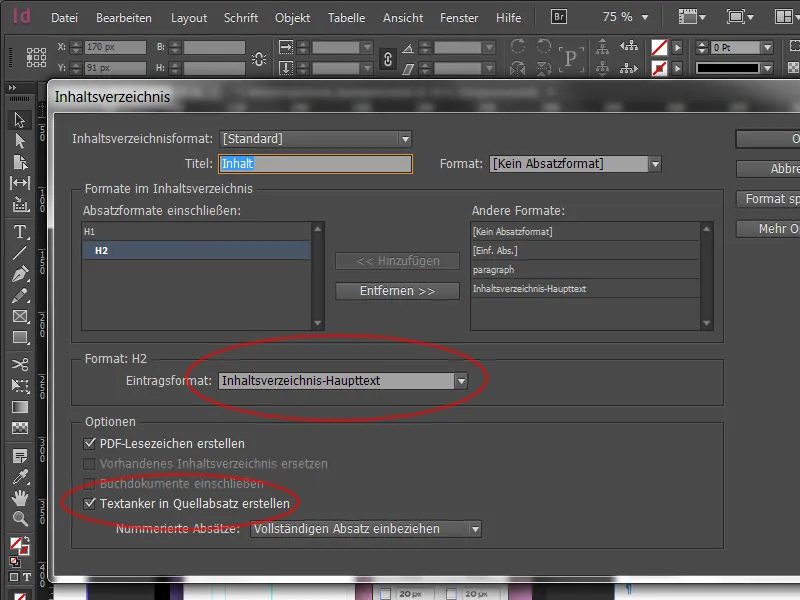The height and width of the screenshot is (600, 800).
Task: Select the Rectangle tool
Action: tap(20, 337)
